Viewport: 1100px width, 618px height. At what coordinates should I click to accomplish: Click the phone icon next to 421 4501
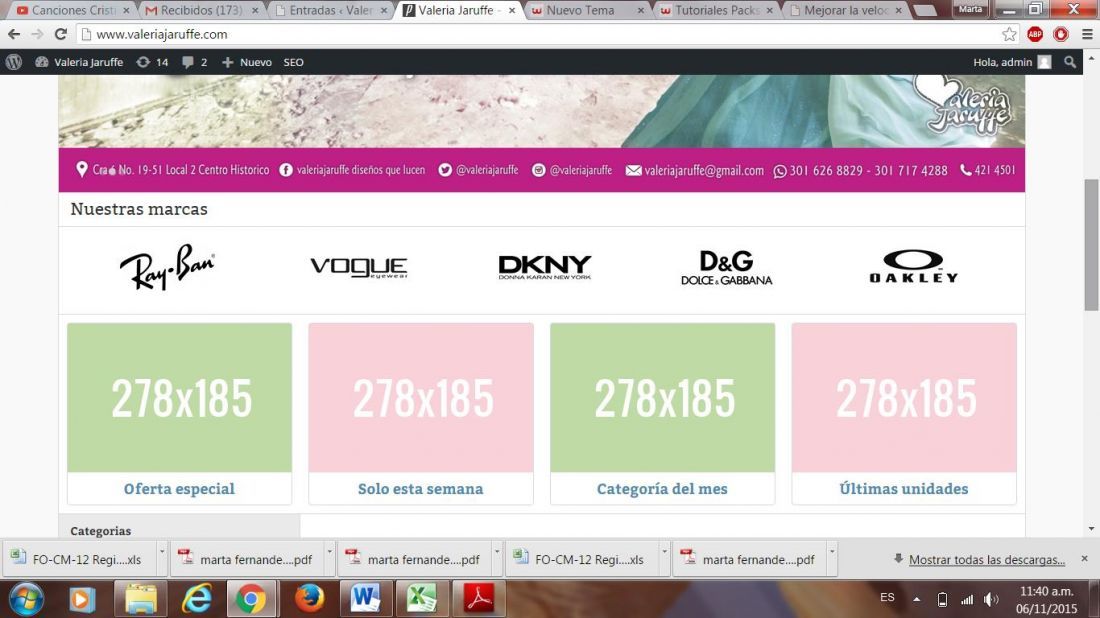pyautogui.click(x=966, y=170)
